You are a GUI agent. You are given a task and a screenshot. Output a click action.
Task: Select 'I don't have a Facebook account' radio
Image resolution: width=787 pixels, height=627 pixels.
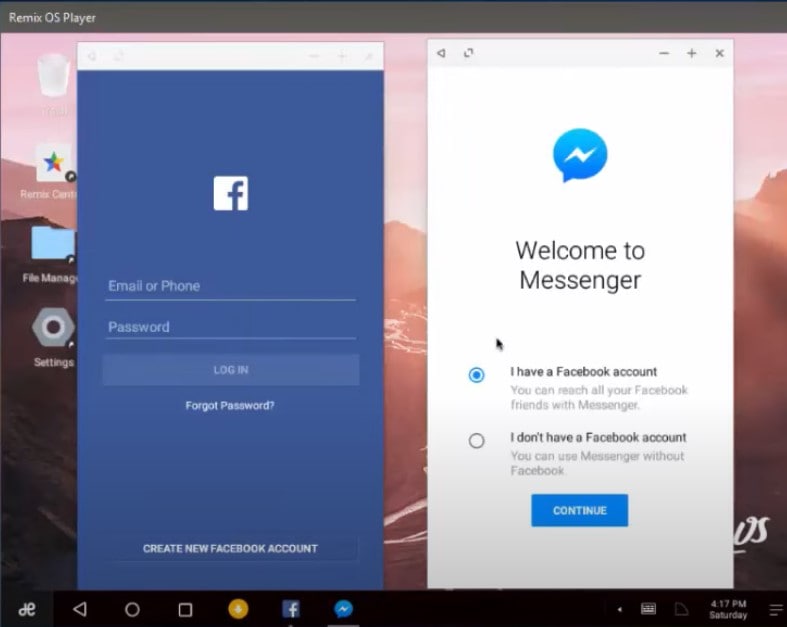coord(476,441)
